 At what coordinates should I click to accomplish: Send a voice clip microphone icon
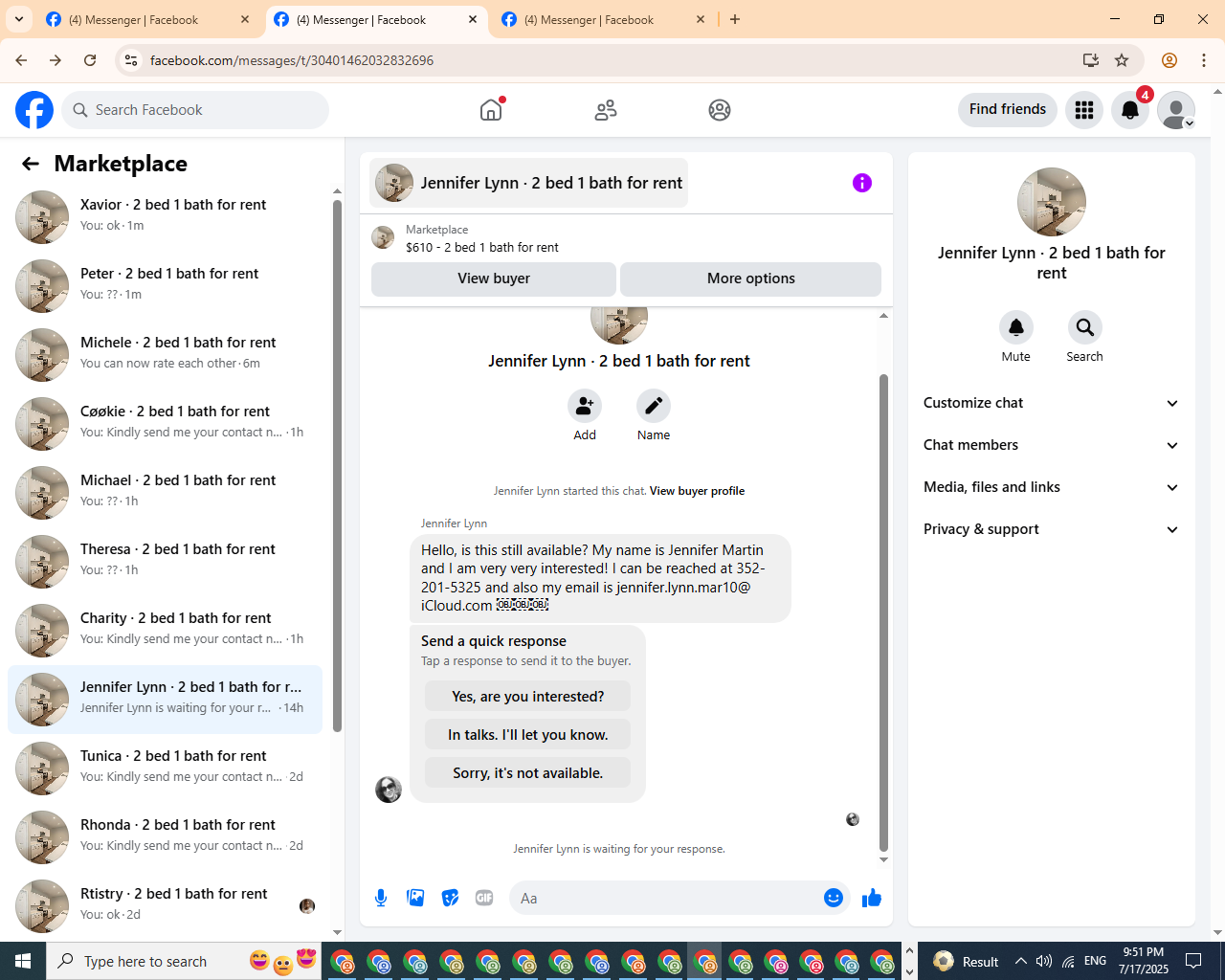[x=381, y=898]
